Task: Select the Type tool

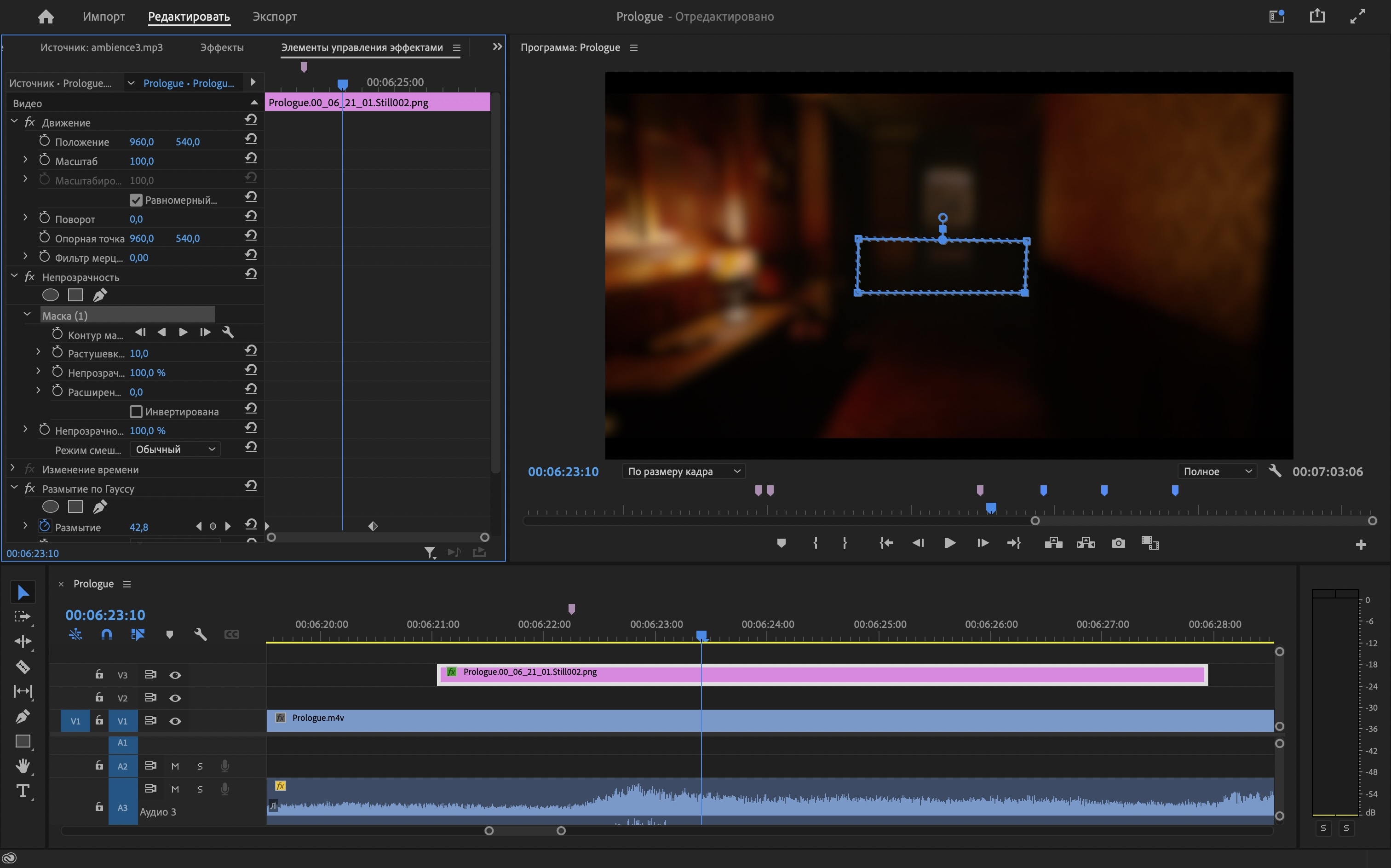Action: (23, 791)
